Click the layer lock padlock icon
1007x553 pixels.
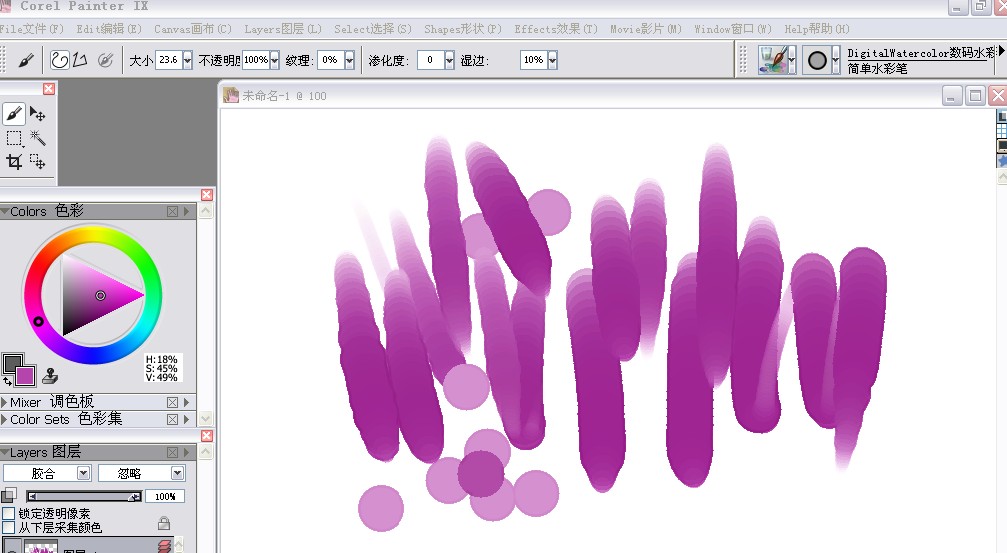[164, 523]
